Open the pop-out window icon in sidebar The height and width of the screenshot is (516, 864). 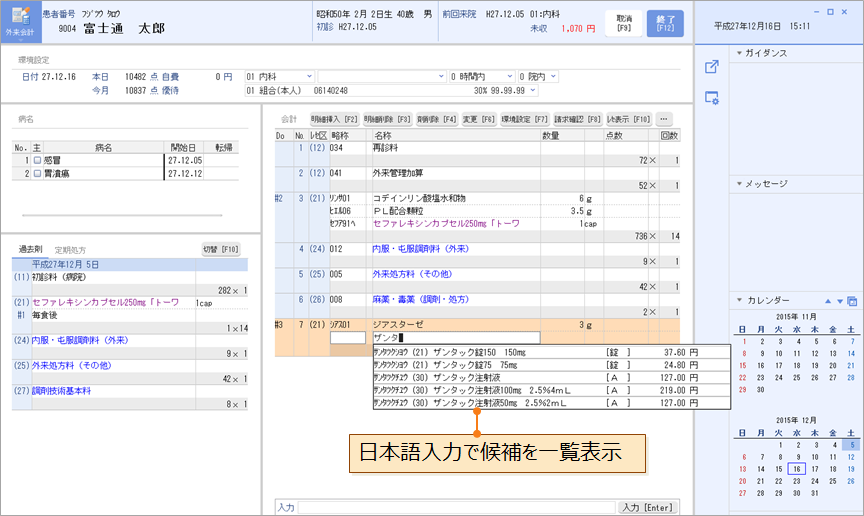[x=712, y=67]
